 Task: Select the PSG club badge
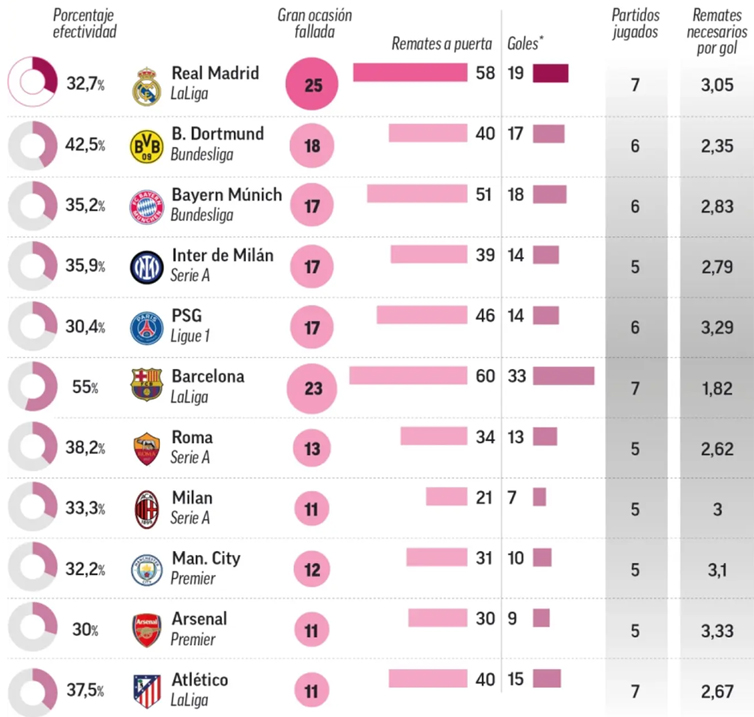click(147, 328)
